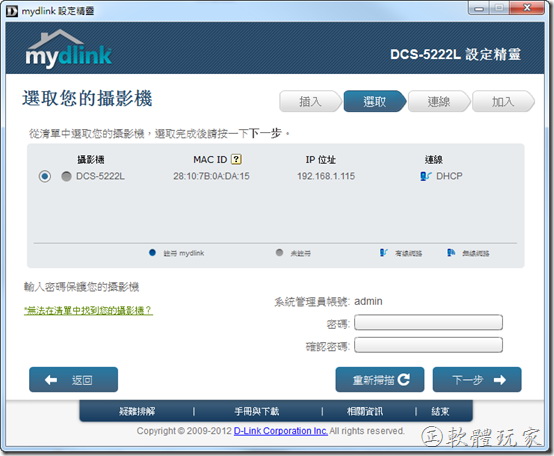Click the grey unregistered legend dot
Screen dimensions: 554x456
[279, 253]
